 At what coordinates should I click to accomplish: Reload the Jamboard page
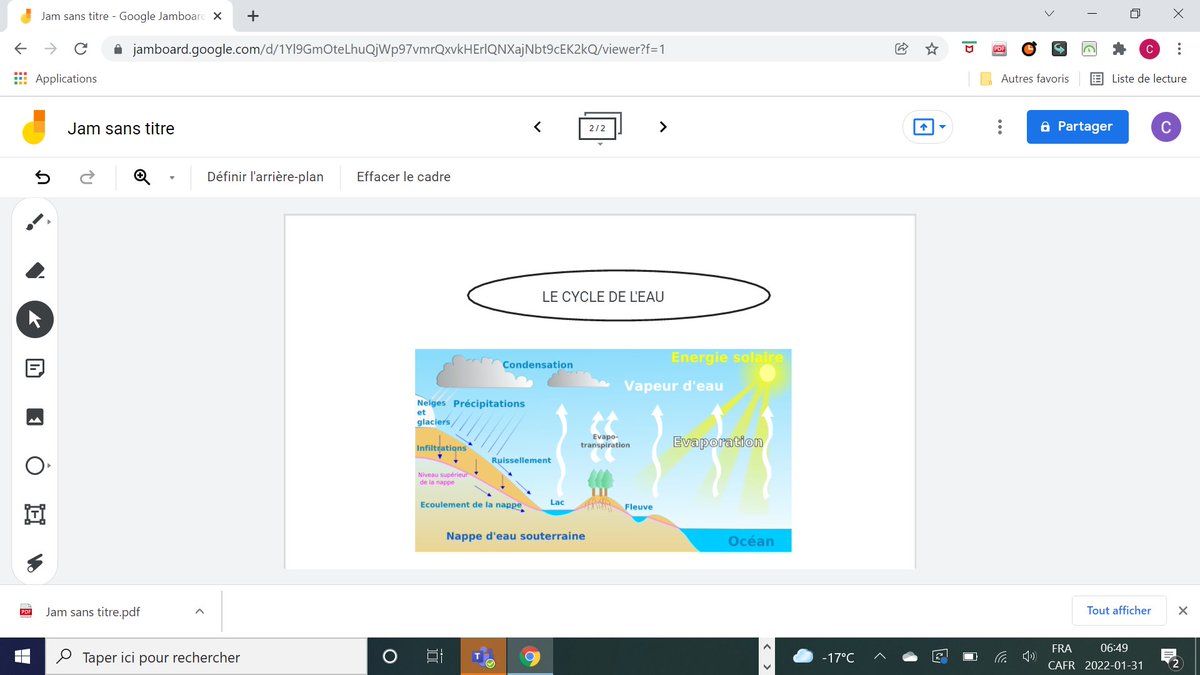click(81, 48)
